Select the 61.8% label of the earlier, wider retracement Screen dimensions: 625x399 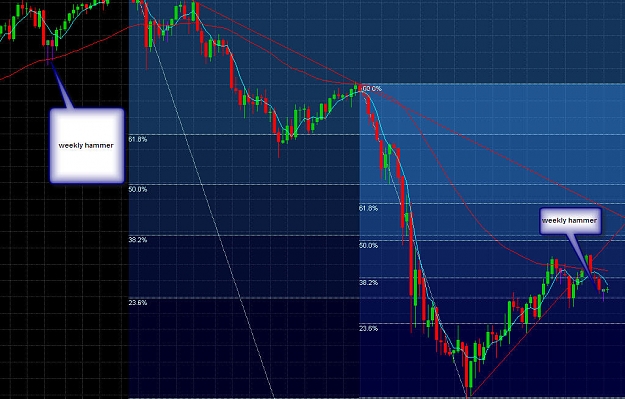138,140
